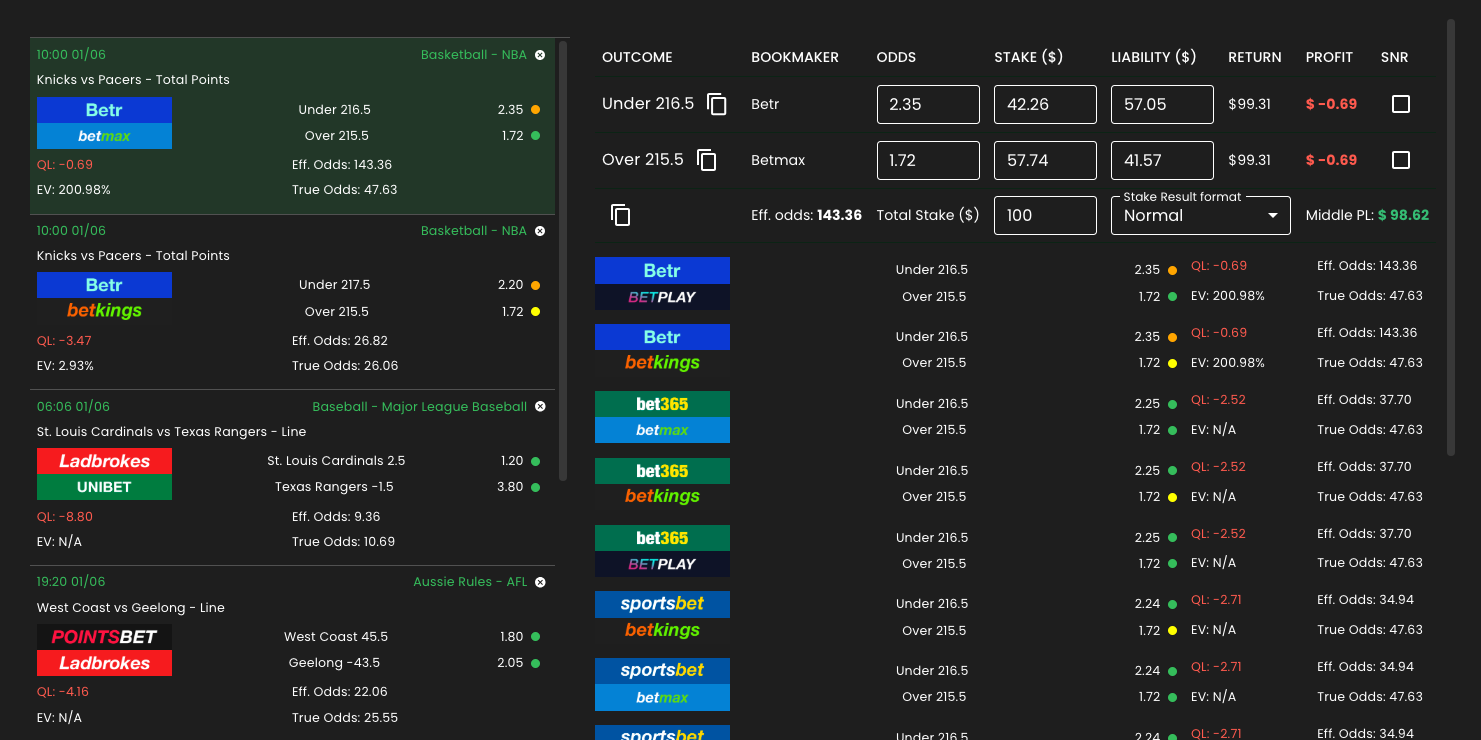Image resolution: width=1481 pixels, height=740 pixels.
Task: Click Betr logo in selected left card
Action: point(104,110)
